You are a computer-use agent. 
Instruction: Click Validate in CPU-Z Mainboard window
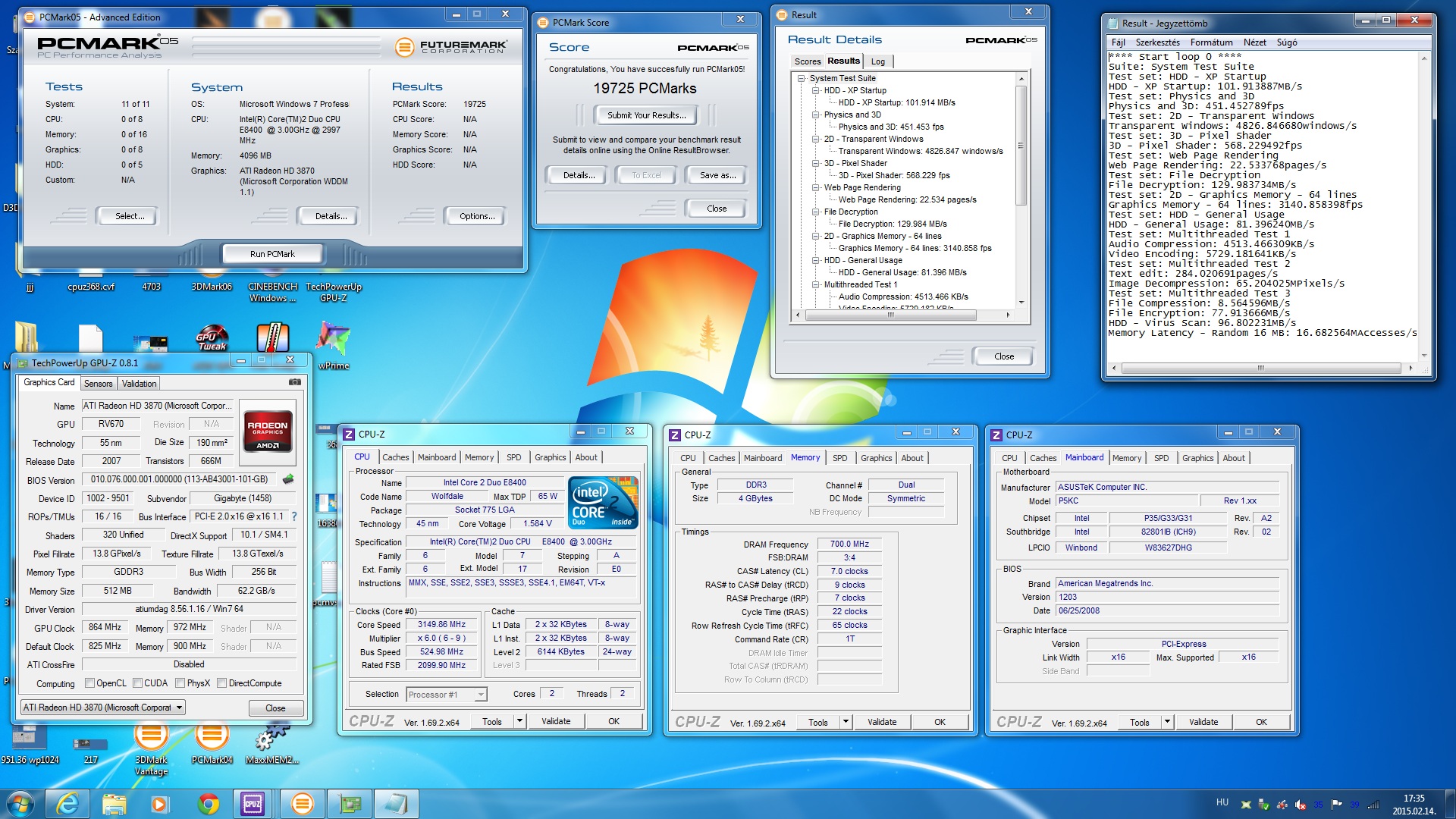1203,722
